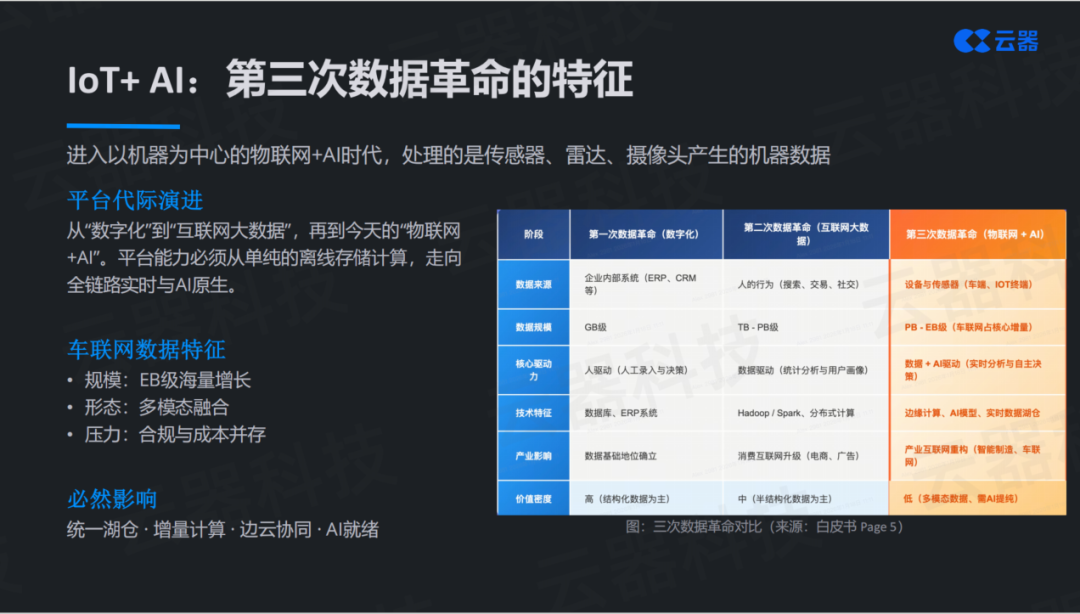This screenshot has width=1080, height=614.
Task: Click heading "车联网数据特征"
Action: coord(146,349)
